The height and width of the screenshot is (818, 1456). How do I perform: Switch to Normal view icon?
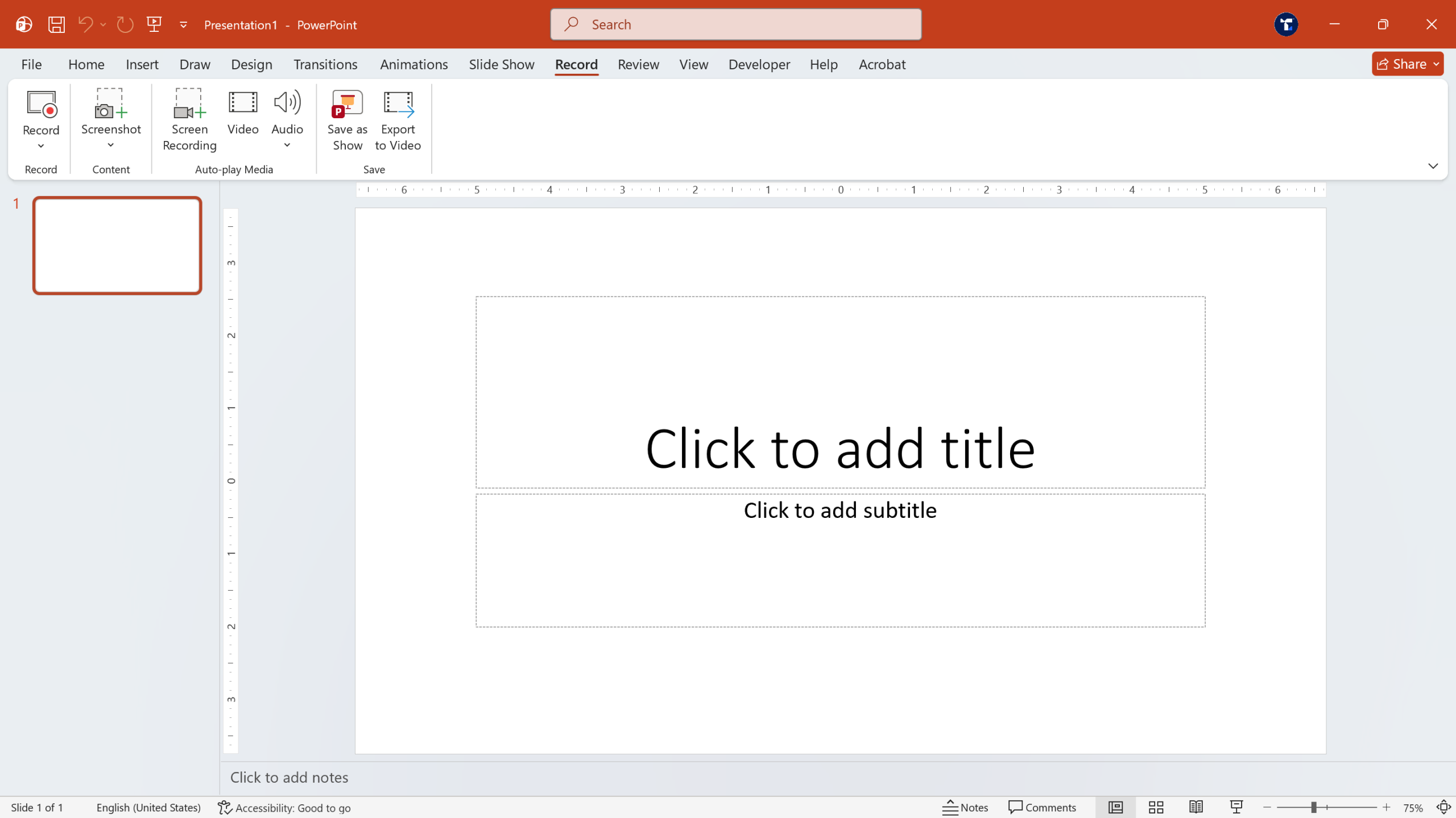coord(1115,807)
